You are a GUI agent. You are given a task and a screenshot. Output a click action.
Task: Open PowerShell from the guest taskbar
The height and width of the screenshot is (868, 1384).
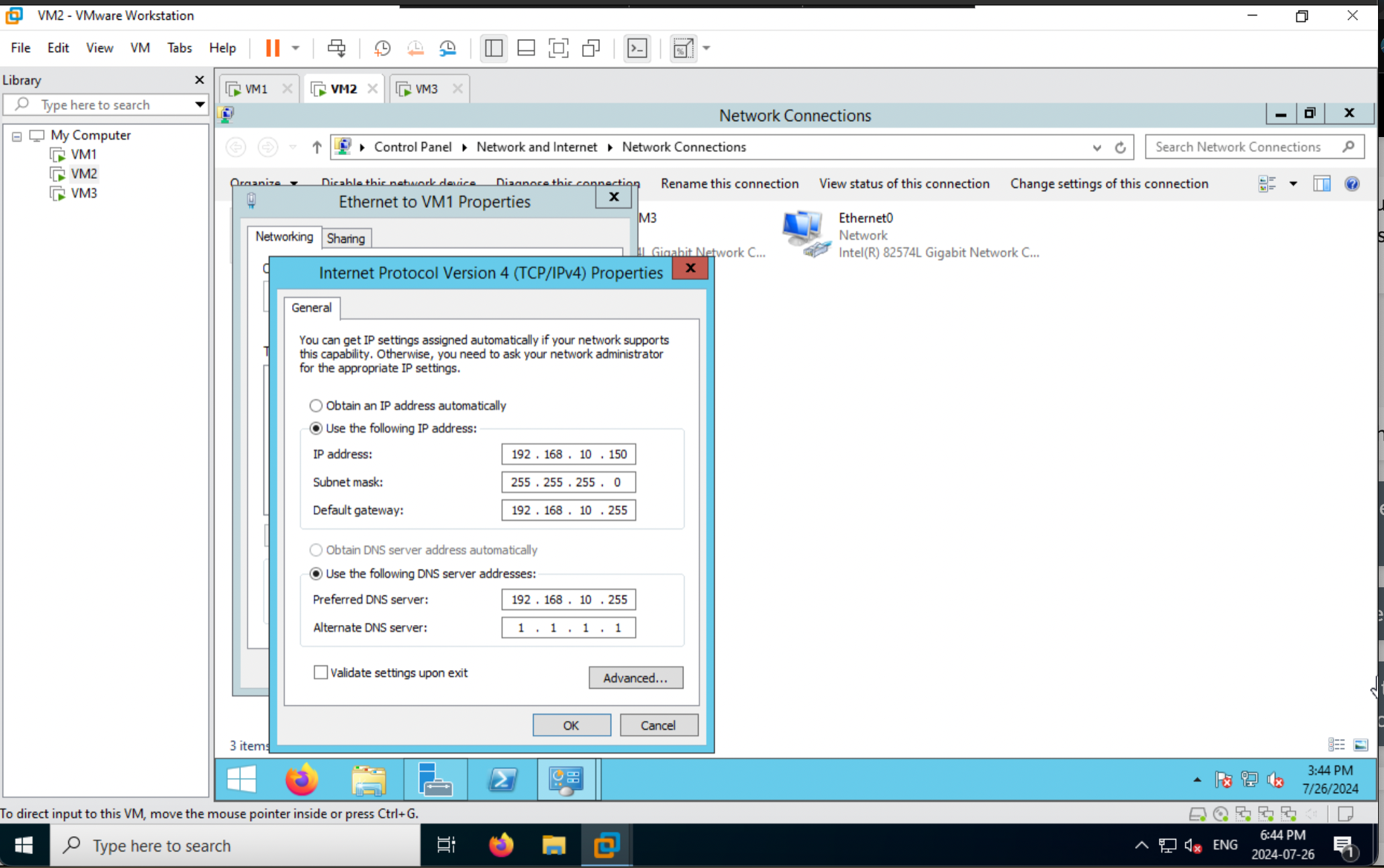point(501,779)
